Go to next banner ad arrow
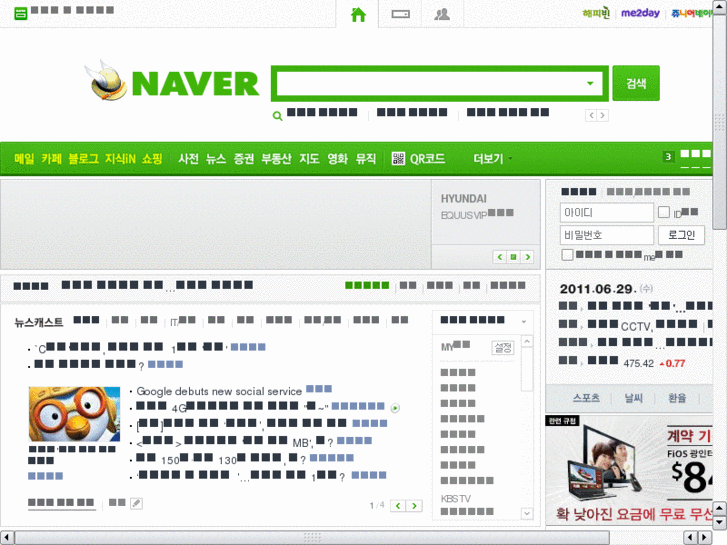The image size is (727, 545). coord(527,257)
